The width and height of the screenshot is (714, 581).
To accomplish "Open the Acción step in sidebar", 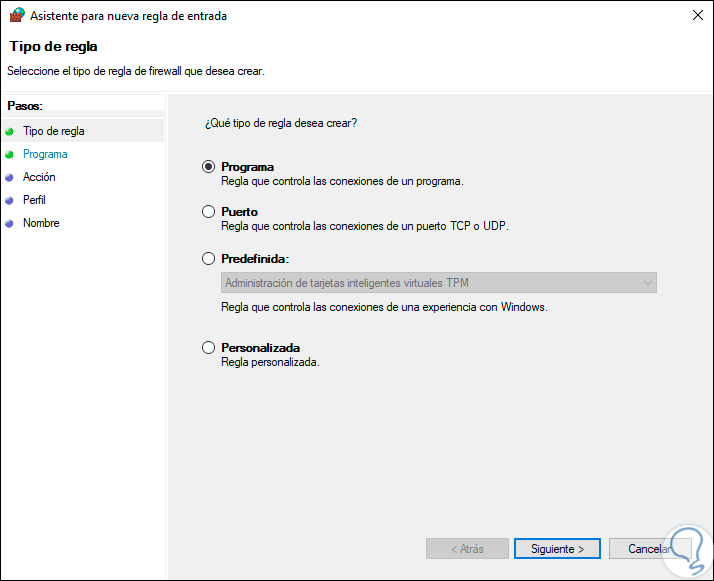I will (39, 177).
